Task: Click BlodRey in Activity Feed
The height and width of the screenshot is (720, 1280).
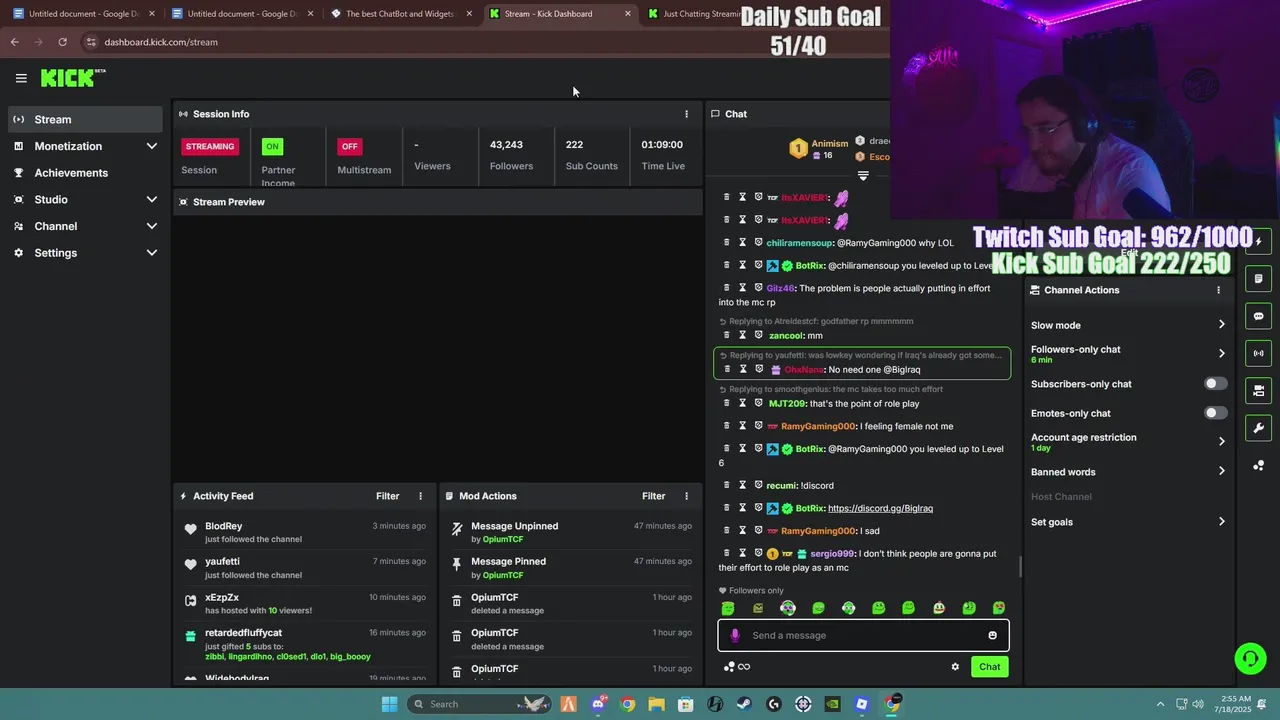Action: tap(224, 526)
